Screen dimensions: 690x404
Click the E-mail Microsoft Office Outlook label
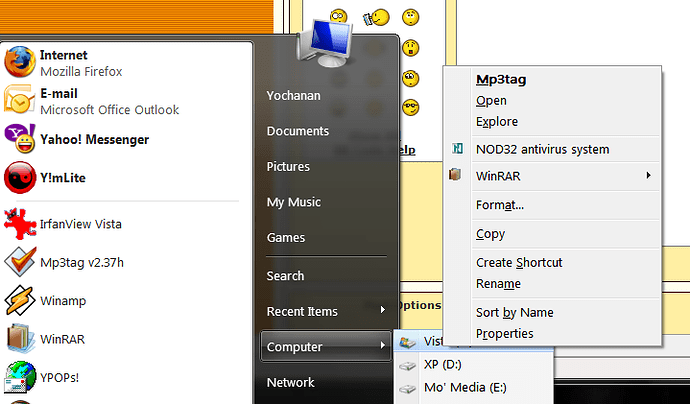(110, 101)
